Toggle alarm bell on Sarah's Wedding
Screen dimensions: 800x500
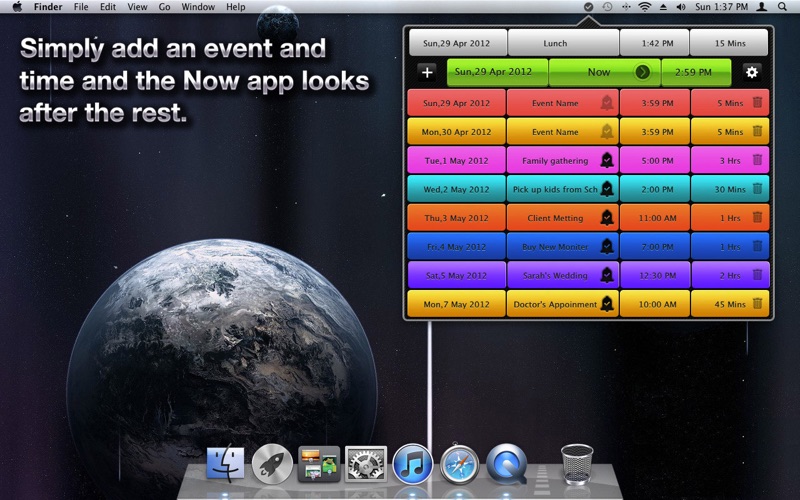(x=606, y=275)
